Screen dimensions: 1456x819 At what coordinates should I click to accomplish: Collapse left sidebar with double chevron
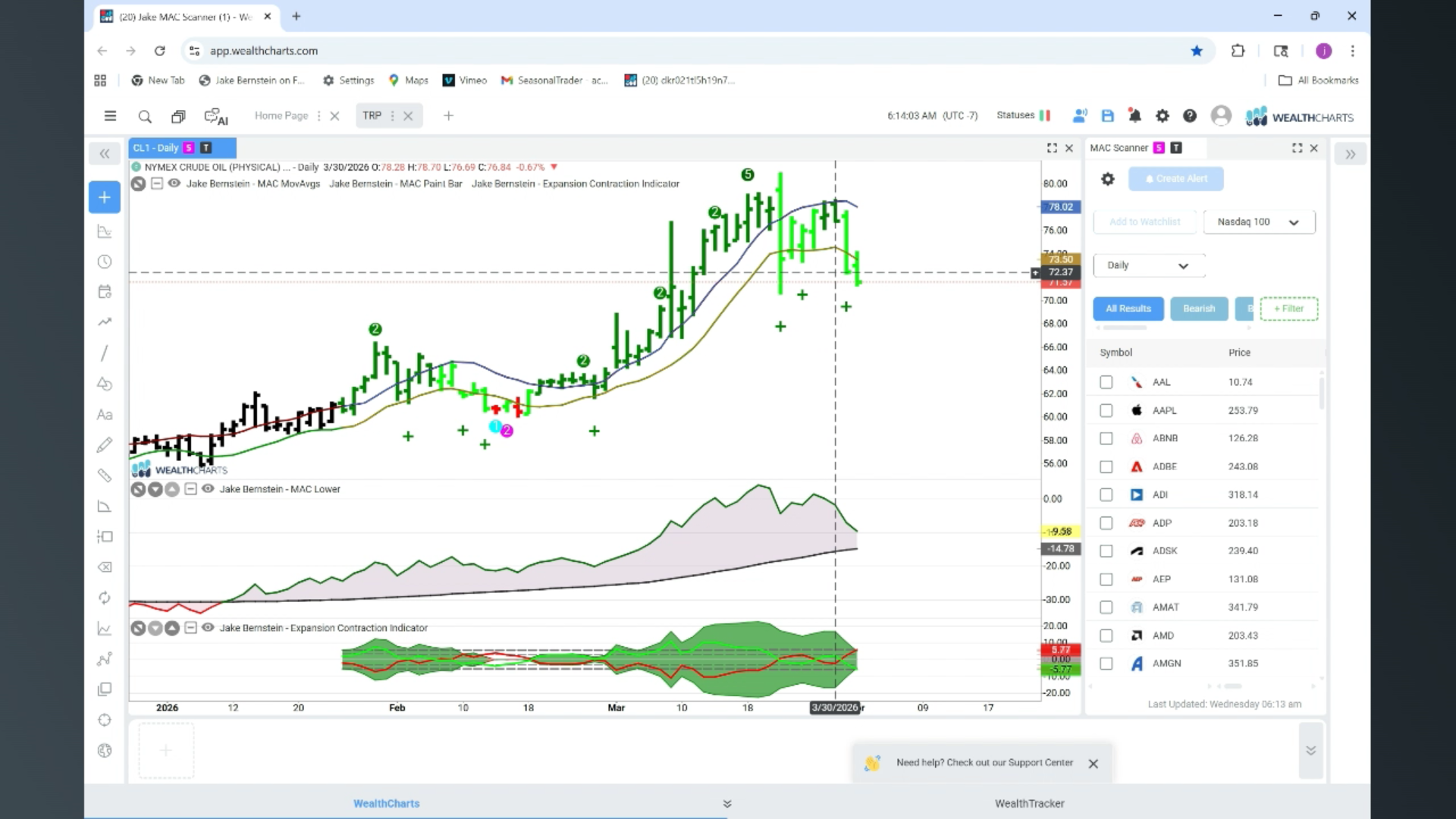tap(105, 154)
